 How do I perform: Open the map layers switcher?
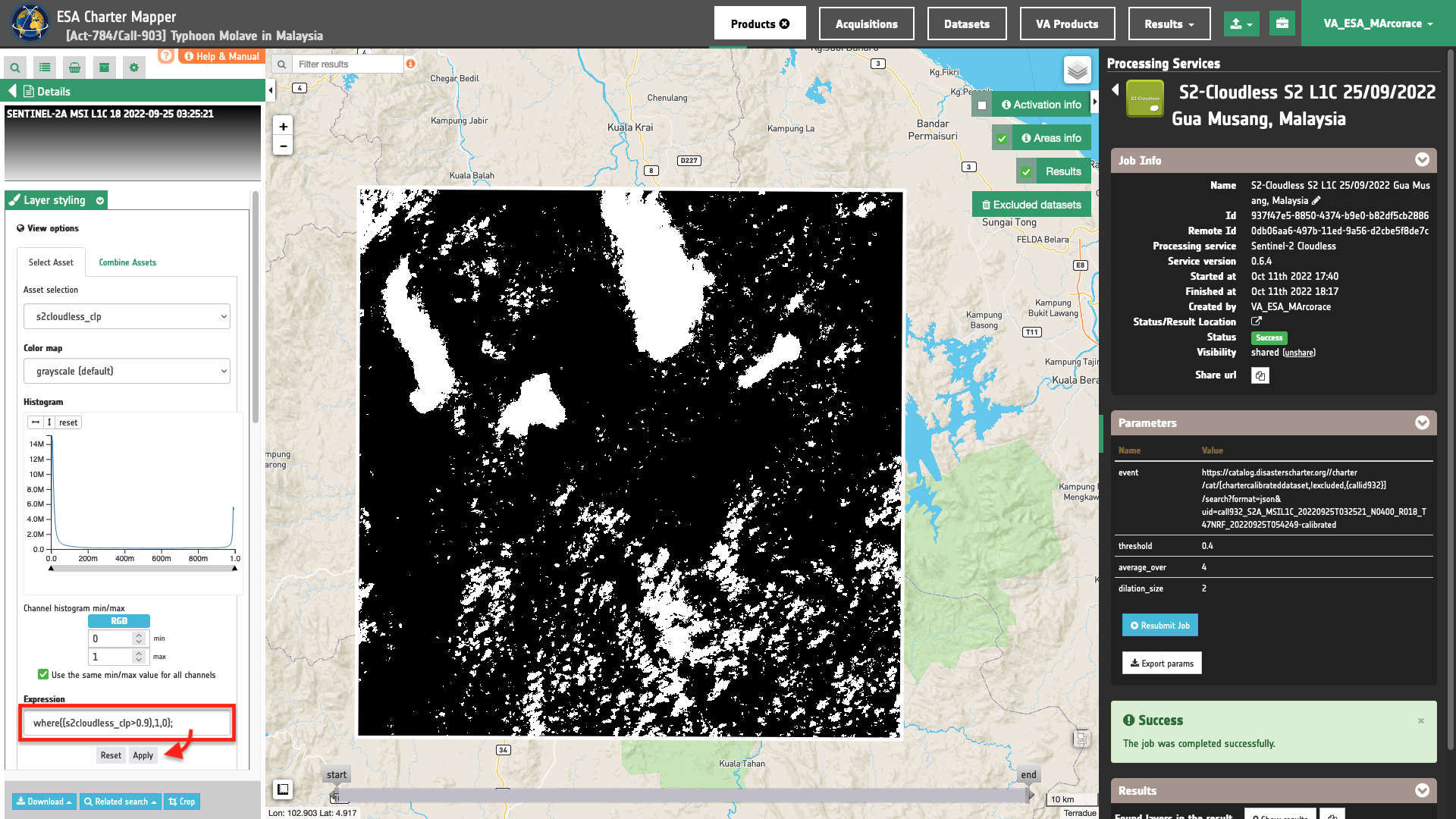(x=1078, y=71)
